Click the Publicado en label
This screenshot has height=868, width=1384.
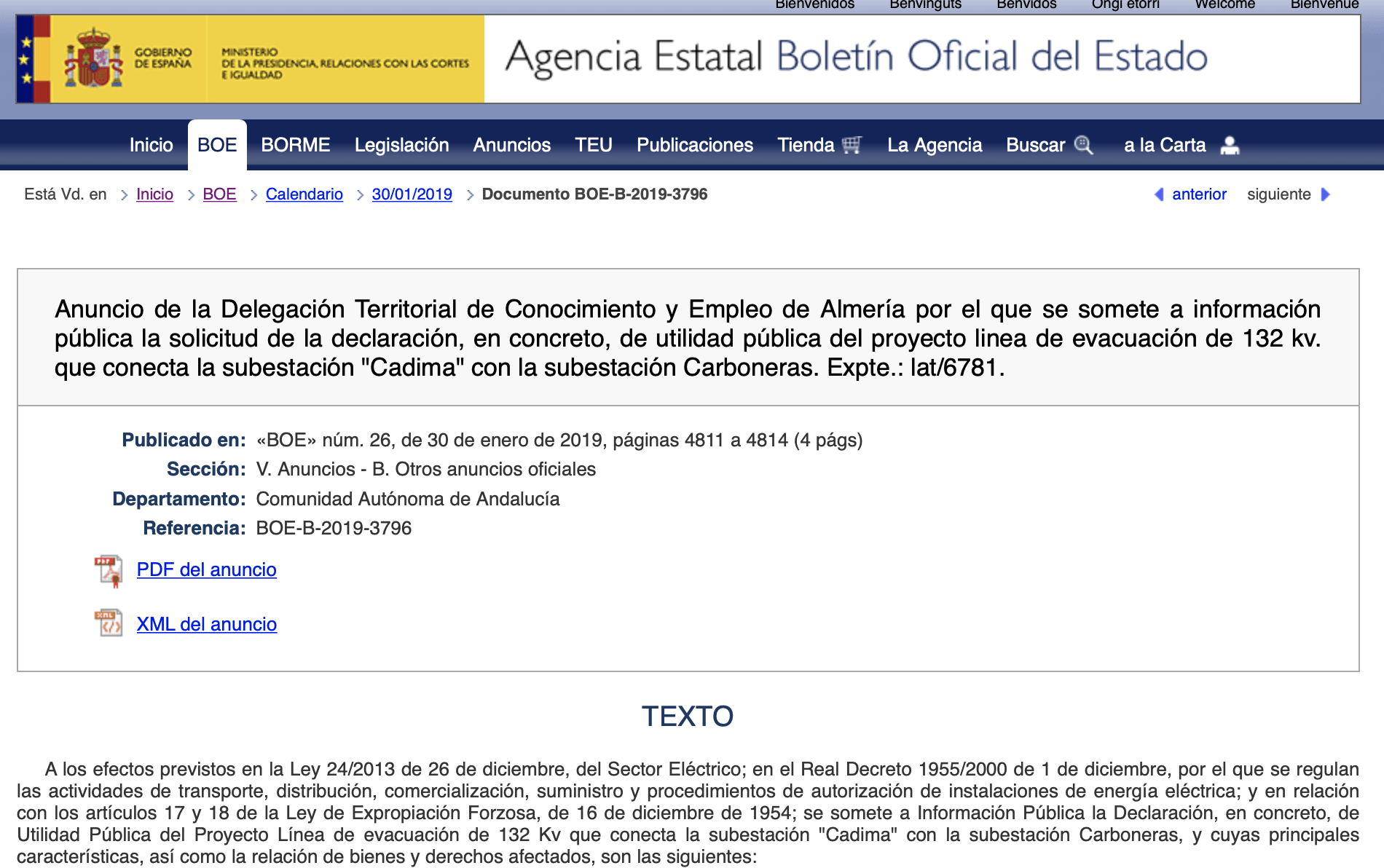[184, 440]
